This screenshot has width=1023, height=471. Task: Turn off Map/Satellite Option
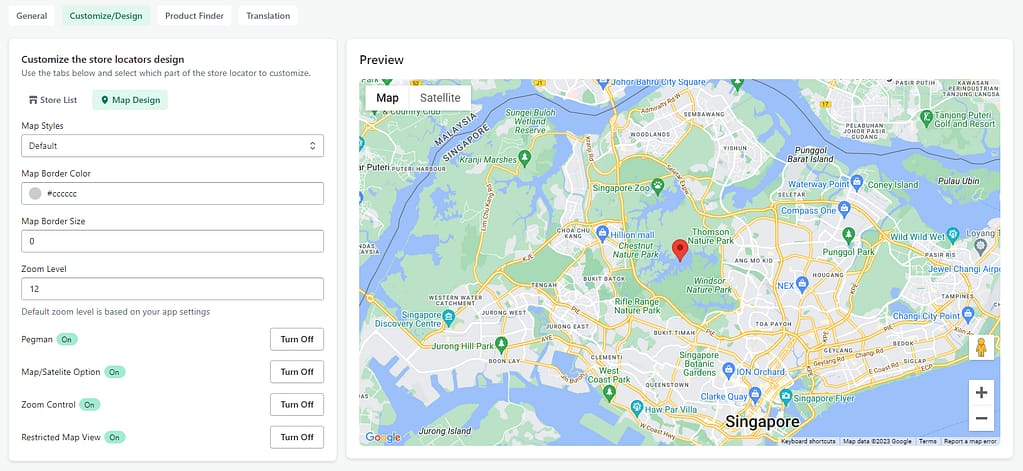[x=297, y=372]
